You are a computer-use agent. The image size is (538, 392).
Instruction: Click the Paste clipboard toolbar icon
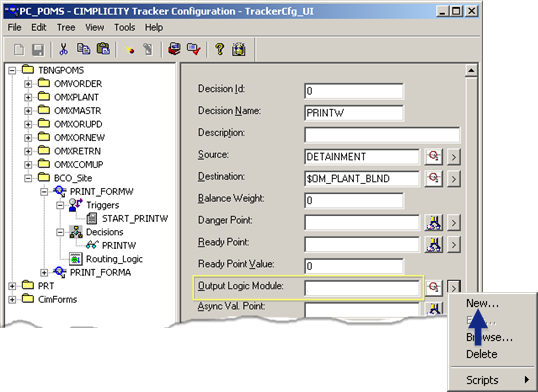103,49
